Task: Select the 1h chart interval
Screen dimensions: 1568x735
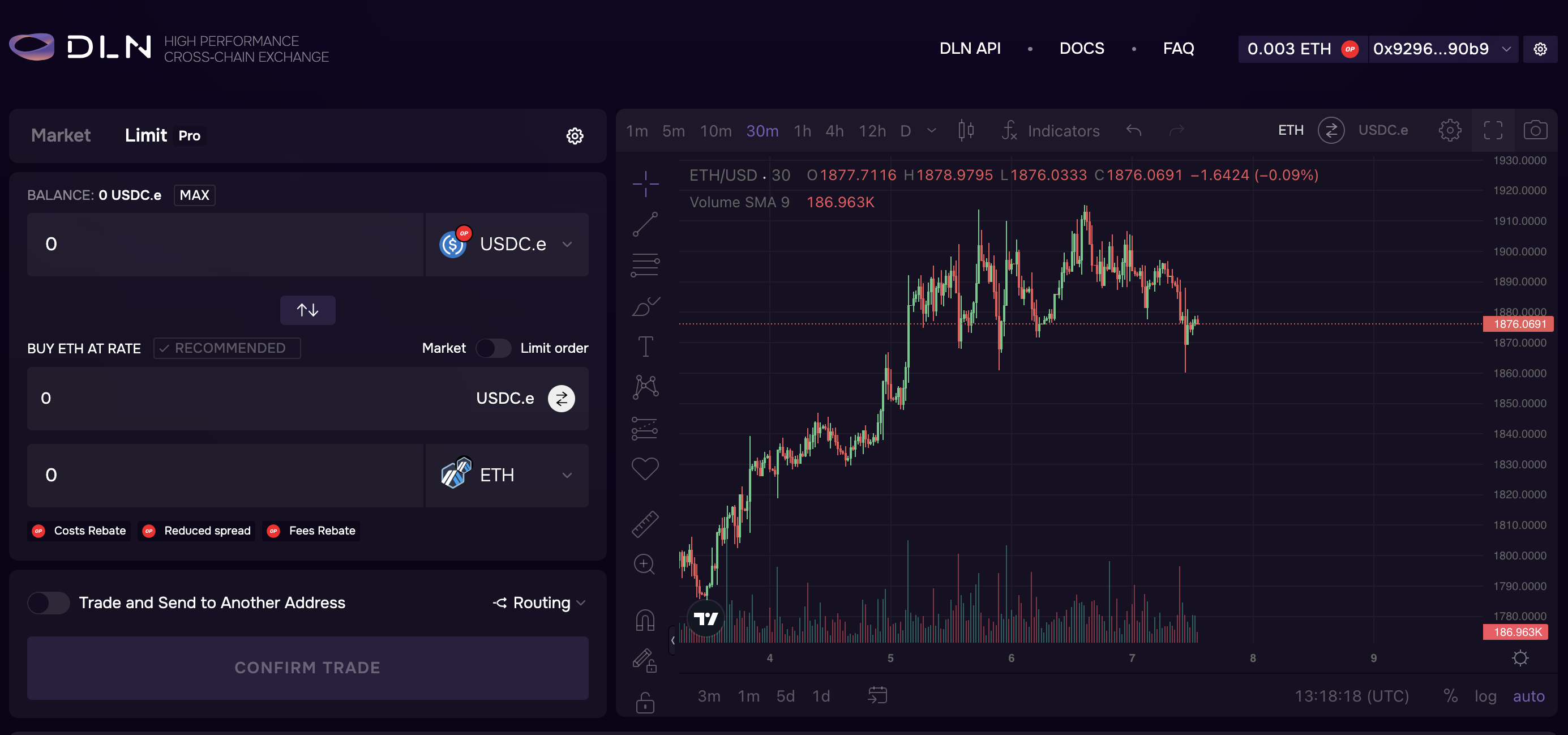Action: tap(802, 131)
